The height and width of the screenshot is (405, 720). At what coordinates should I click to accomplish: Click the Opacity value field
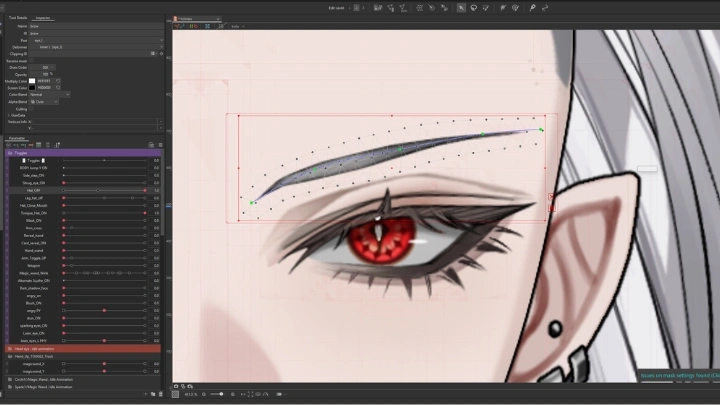(39, 74)
